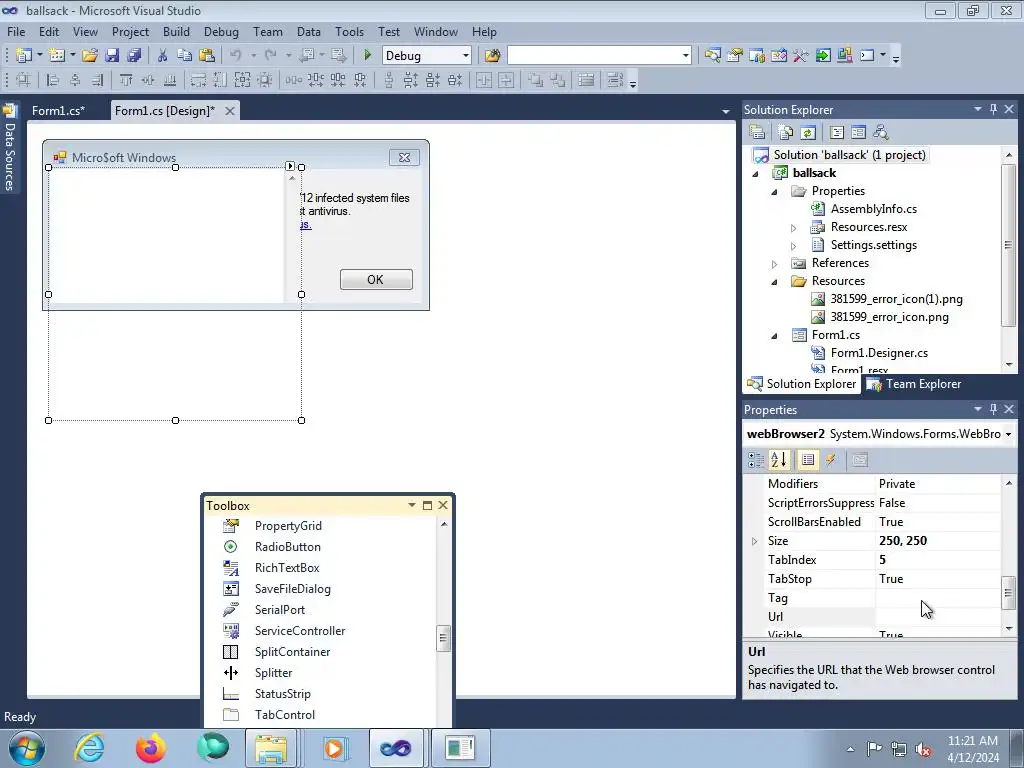This screenshot has height=768, width=1024.
Task: Expand the Settings.settings node
Action: 793,246
